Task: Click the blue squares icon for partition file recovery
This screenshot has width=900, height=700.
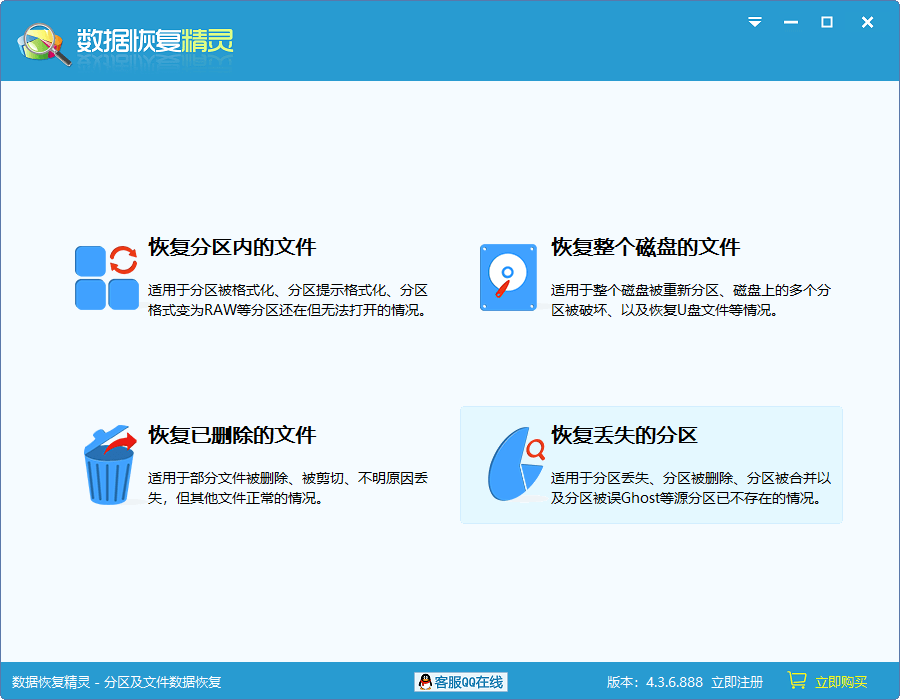Action: (x=106, y=277)
